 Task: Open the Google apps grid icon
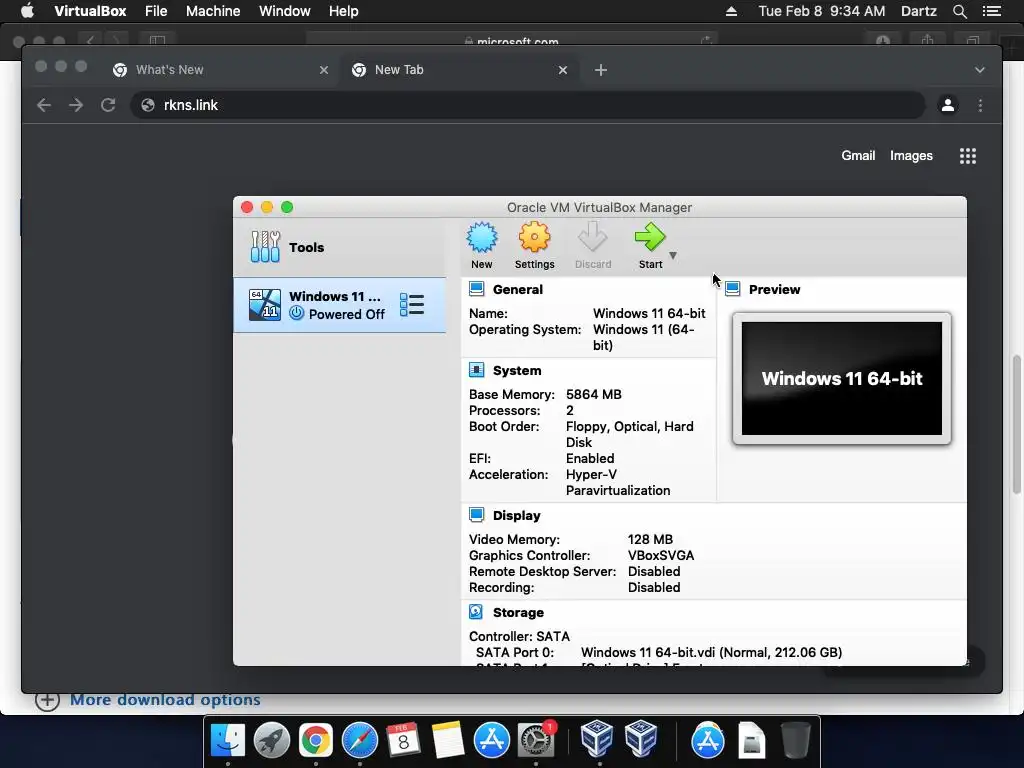(x=967, y=155)
